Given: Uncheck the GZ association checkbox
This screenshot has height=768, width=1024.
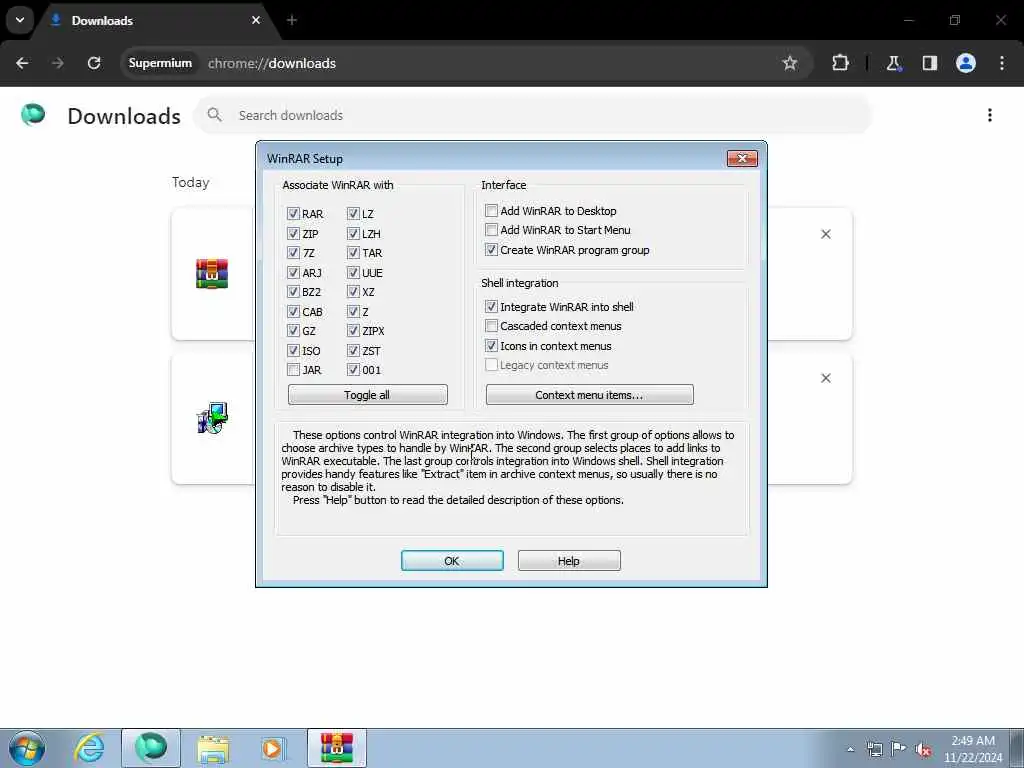Looking at the screenshot, I should click(x=293, y=330).
